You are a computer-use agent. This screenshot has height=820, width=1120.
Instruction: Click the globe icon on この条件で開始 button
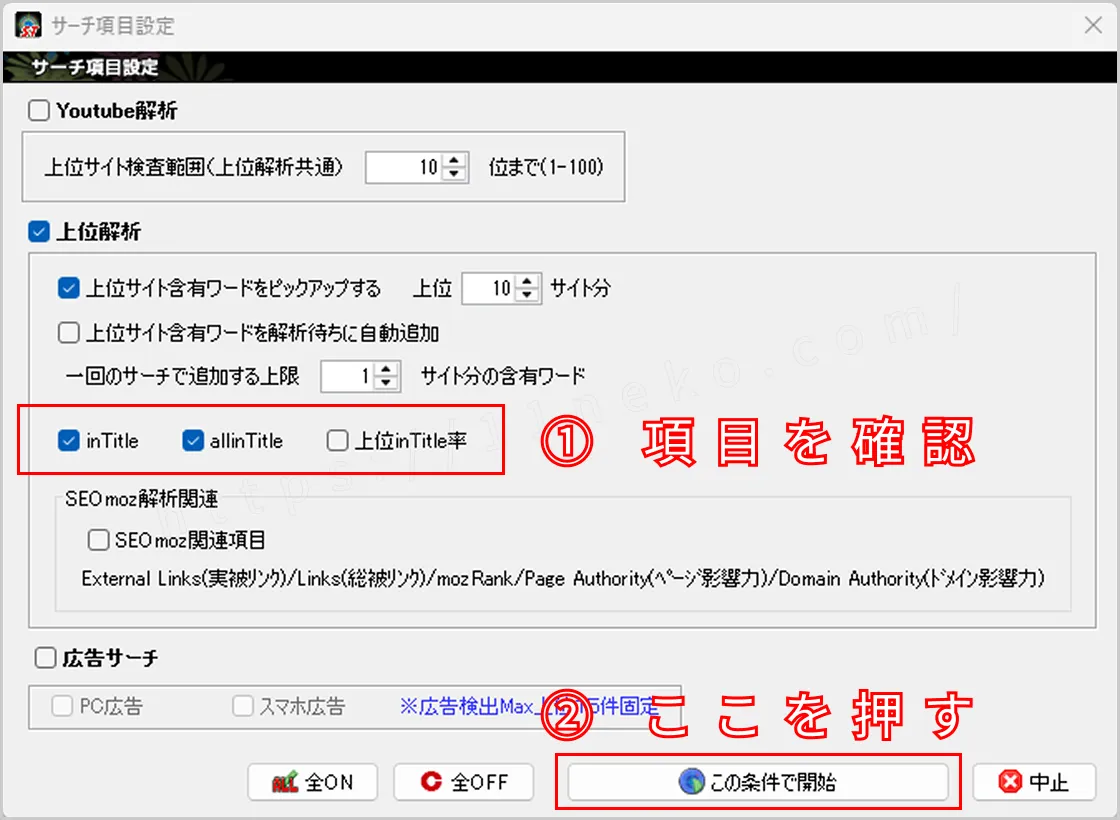click(688, 782)
